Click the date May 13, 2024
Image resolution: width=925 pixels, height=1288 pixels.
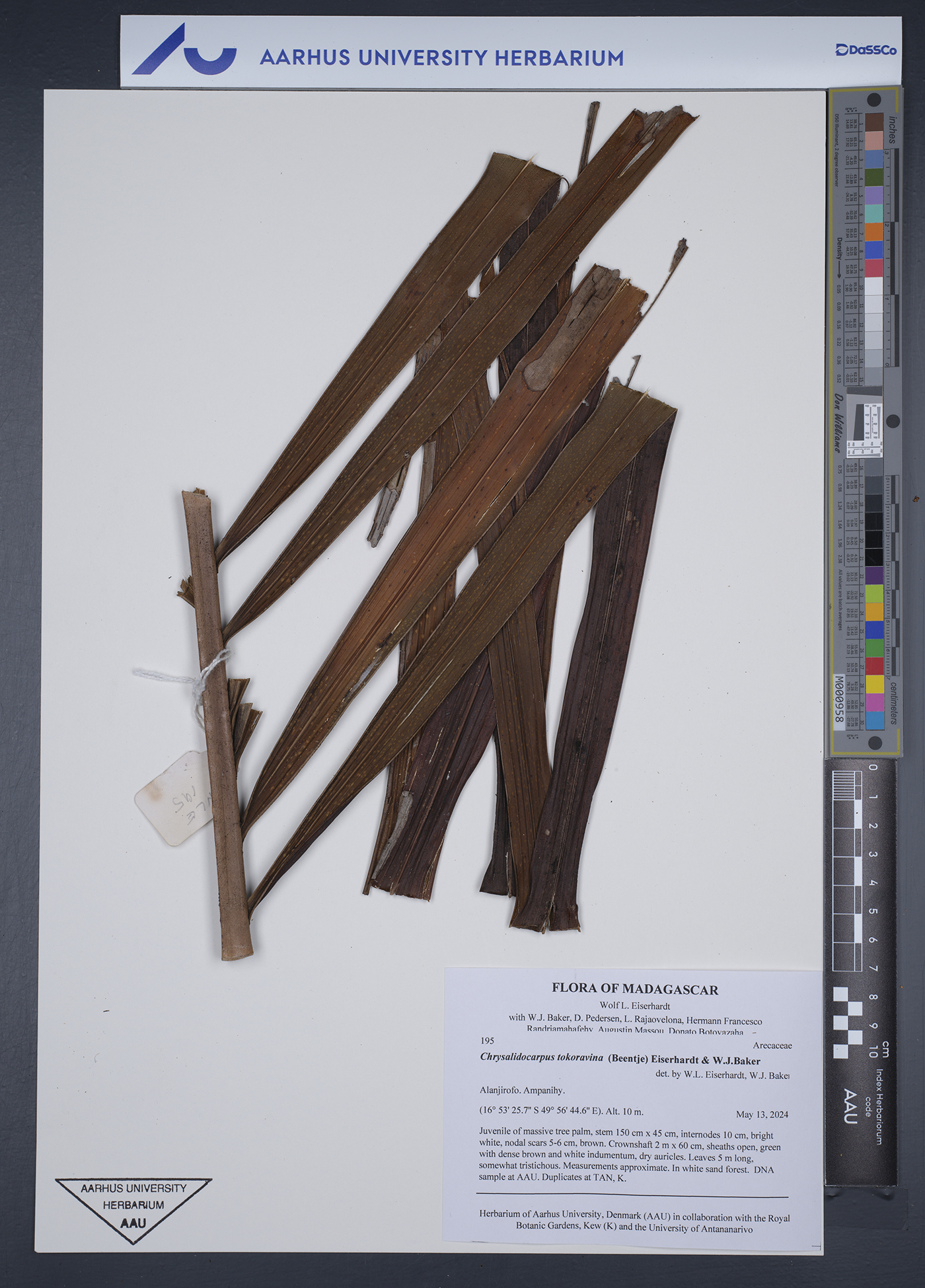(761, 1114)
